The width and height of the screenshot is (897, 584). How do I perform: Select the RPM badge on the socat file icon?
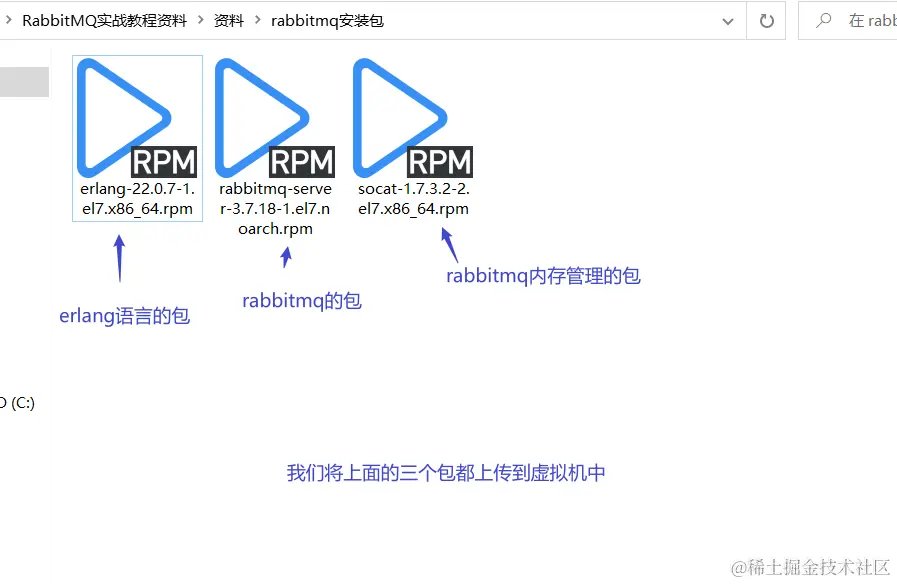(x=438, y=161)
